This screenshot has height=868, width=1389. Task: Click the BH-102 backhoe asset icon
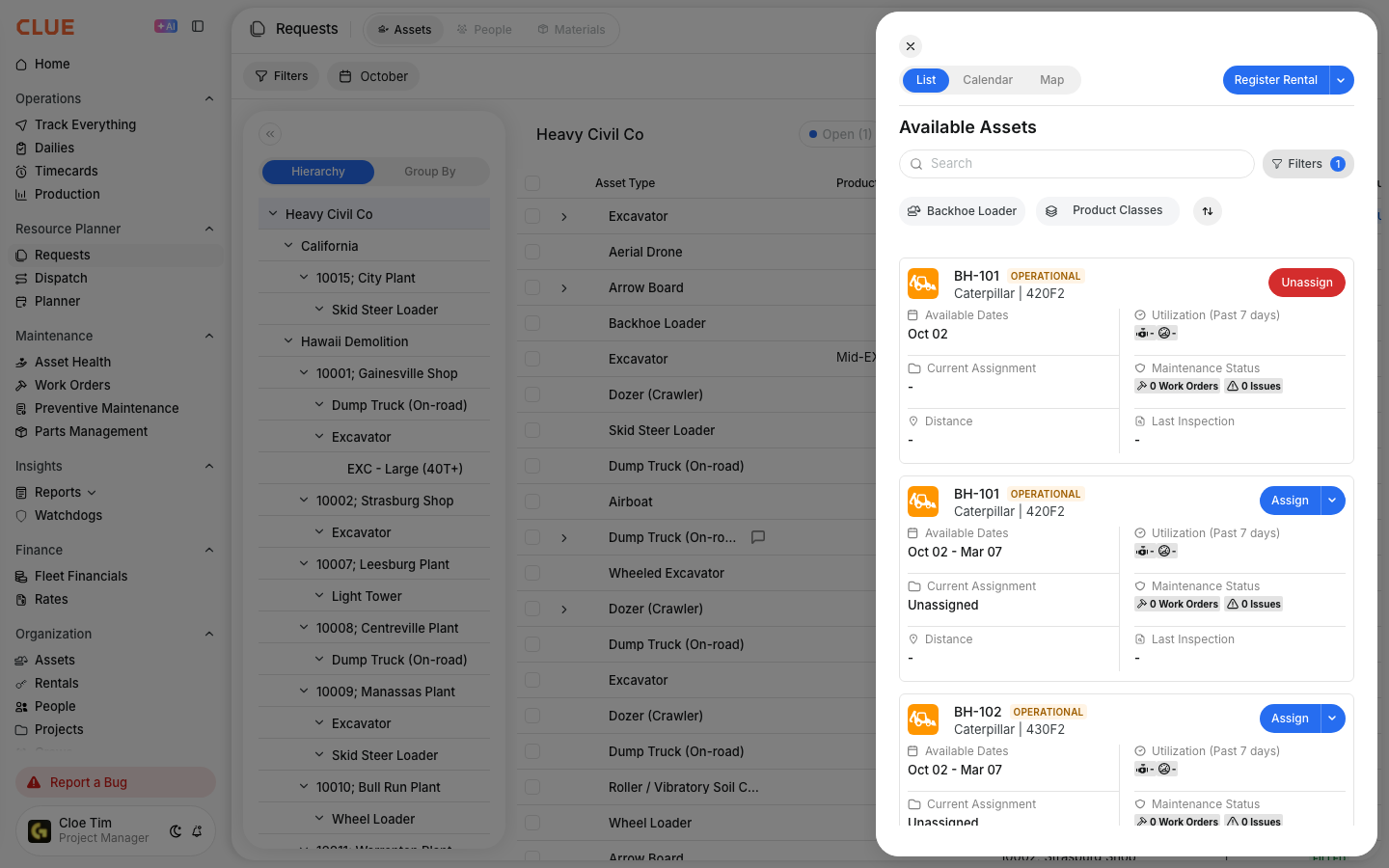(923, 719)
